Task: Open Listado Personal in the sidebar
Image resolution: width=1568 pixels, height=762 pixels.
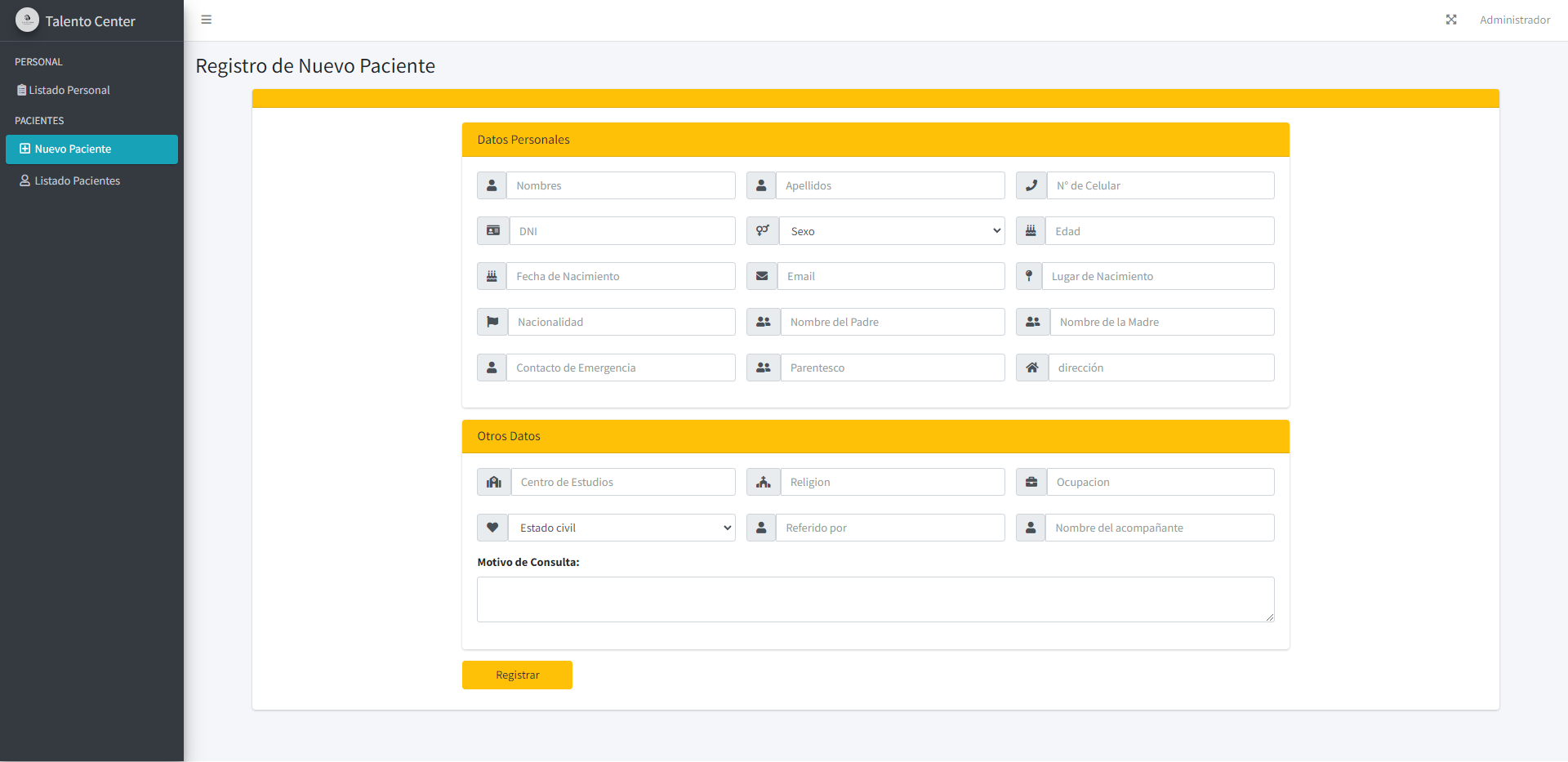Action: coord(69,90)
